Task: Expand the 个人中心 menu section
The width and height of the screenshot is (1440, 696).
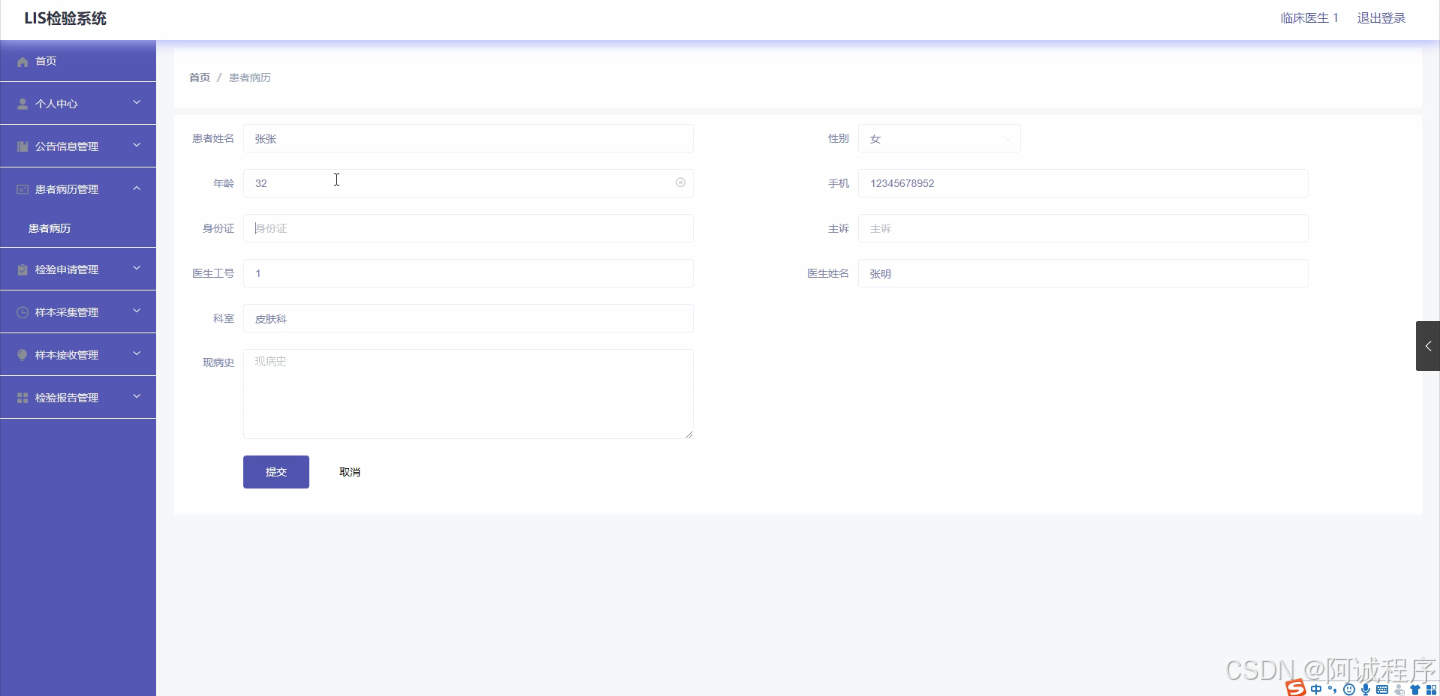Action: (x=78, y=103)
